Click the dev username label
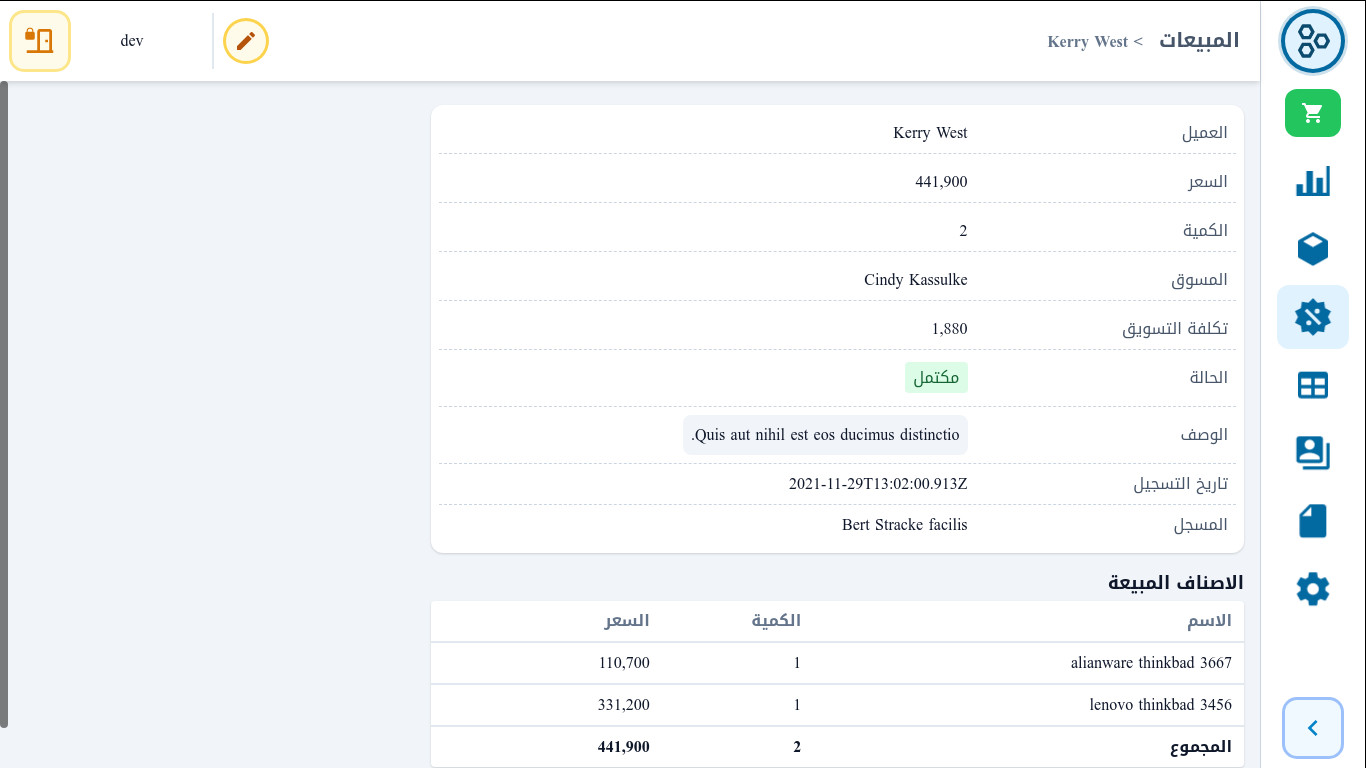Image resolution: width=1366 pixels, height=768 pixels. click(132, 41)
